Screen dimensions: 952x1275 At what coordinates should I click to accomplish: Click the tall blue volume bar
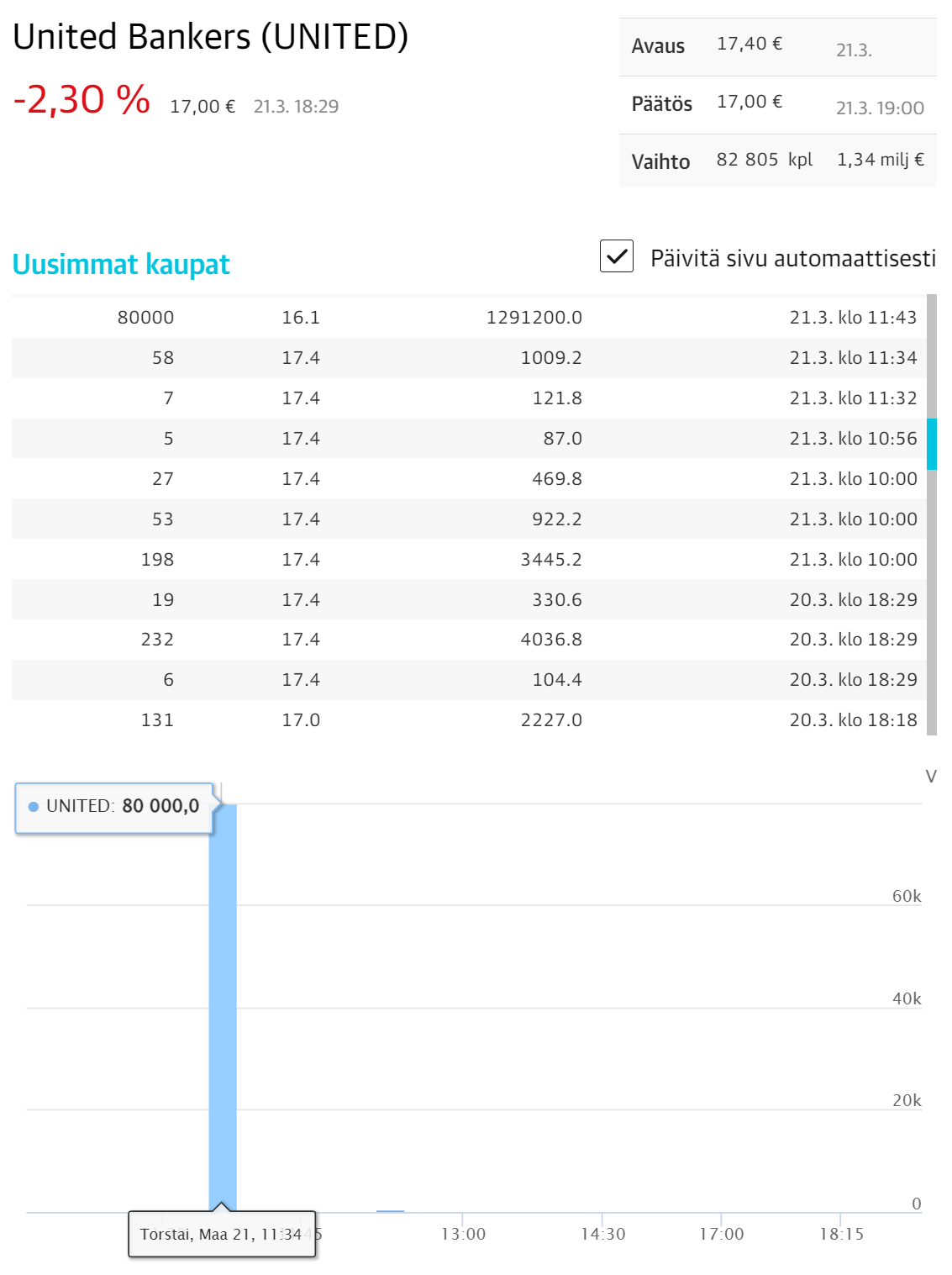[223, 1009]
